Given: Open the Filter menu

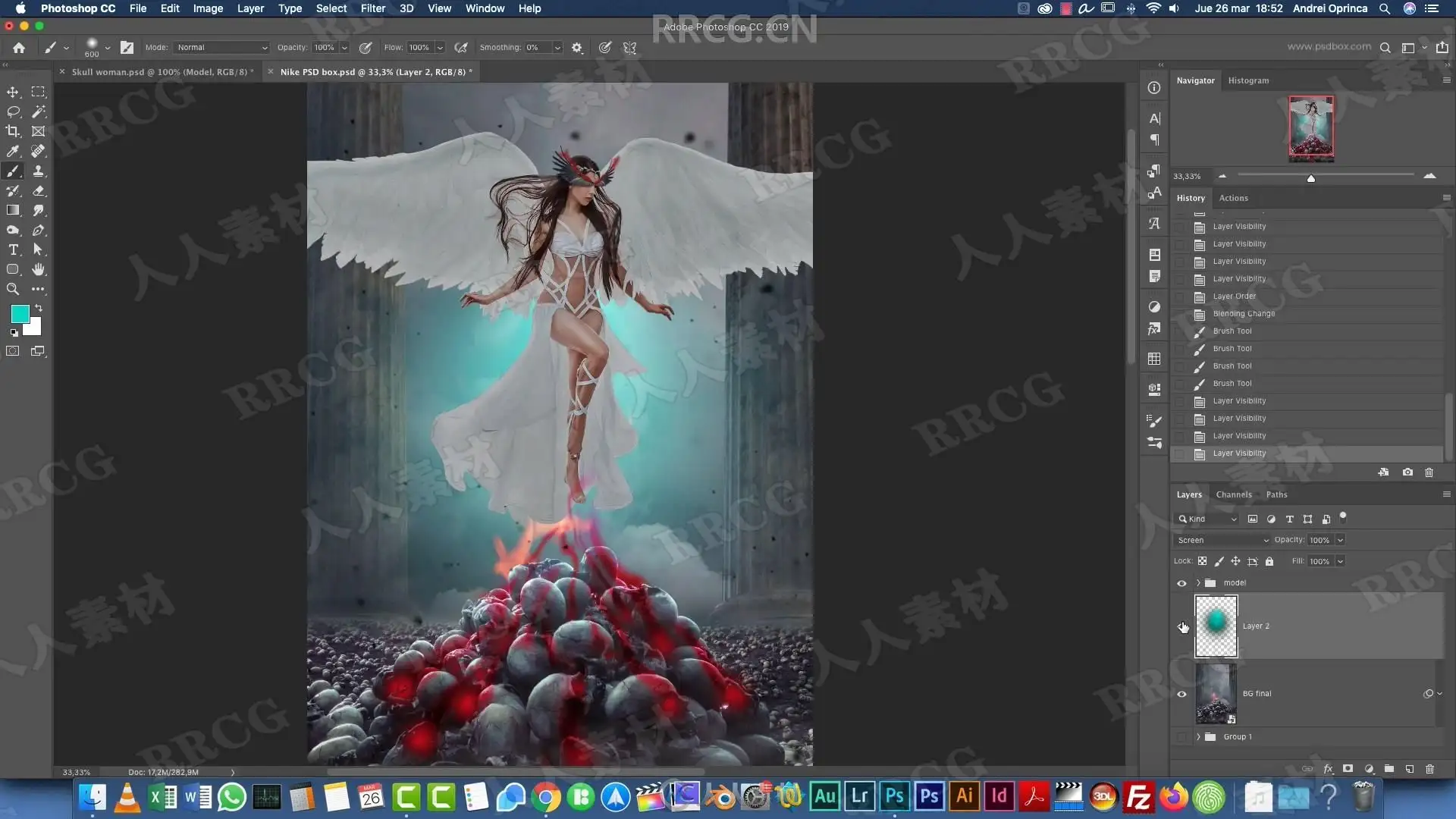Looking at the screenshot, I should point(372,8).
